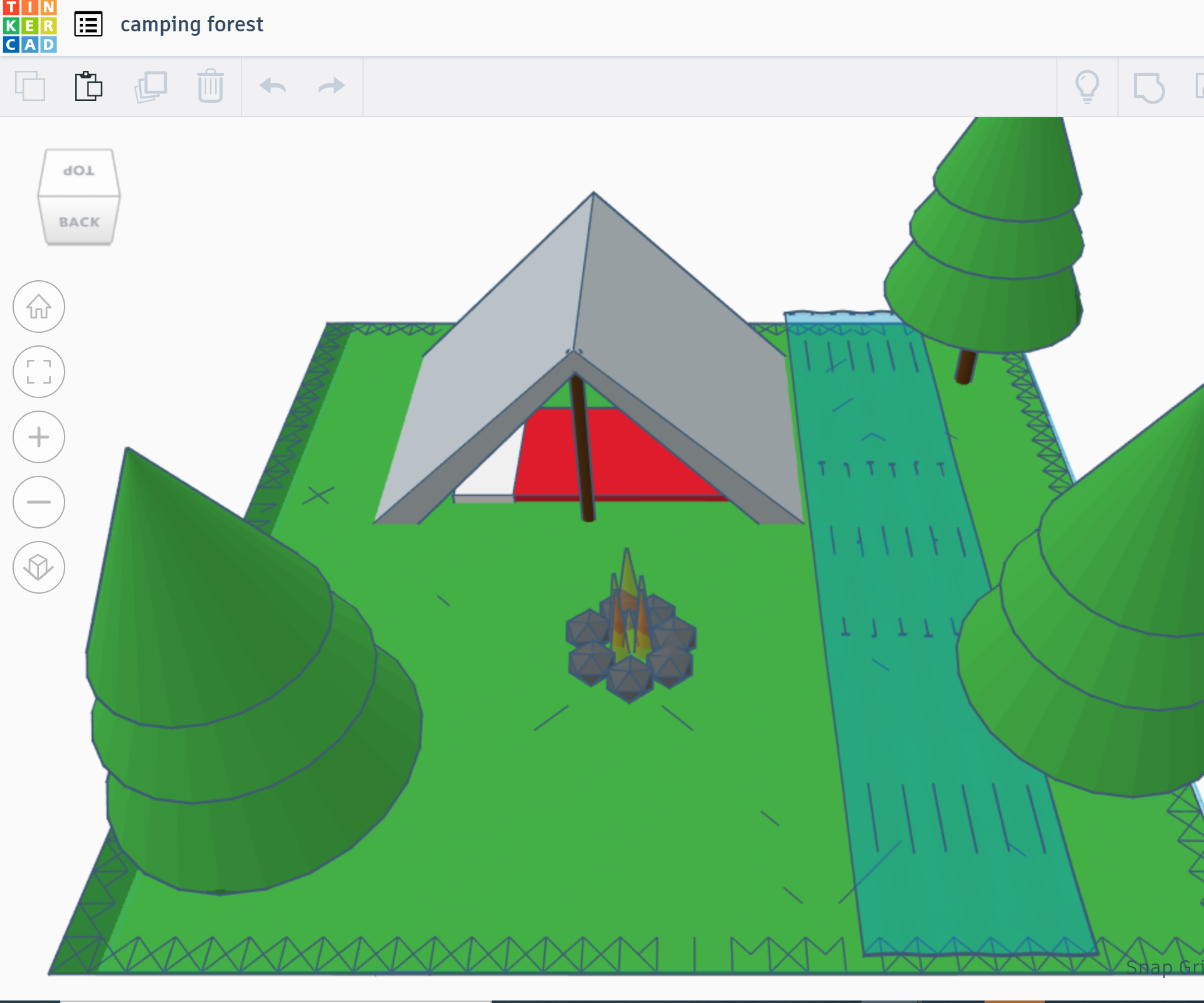Toggle orthographic view with the cube icon
This screenshot has width=1204, height=1003.
(x=39, y=567)
